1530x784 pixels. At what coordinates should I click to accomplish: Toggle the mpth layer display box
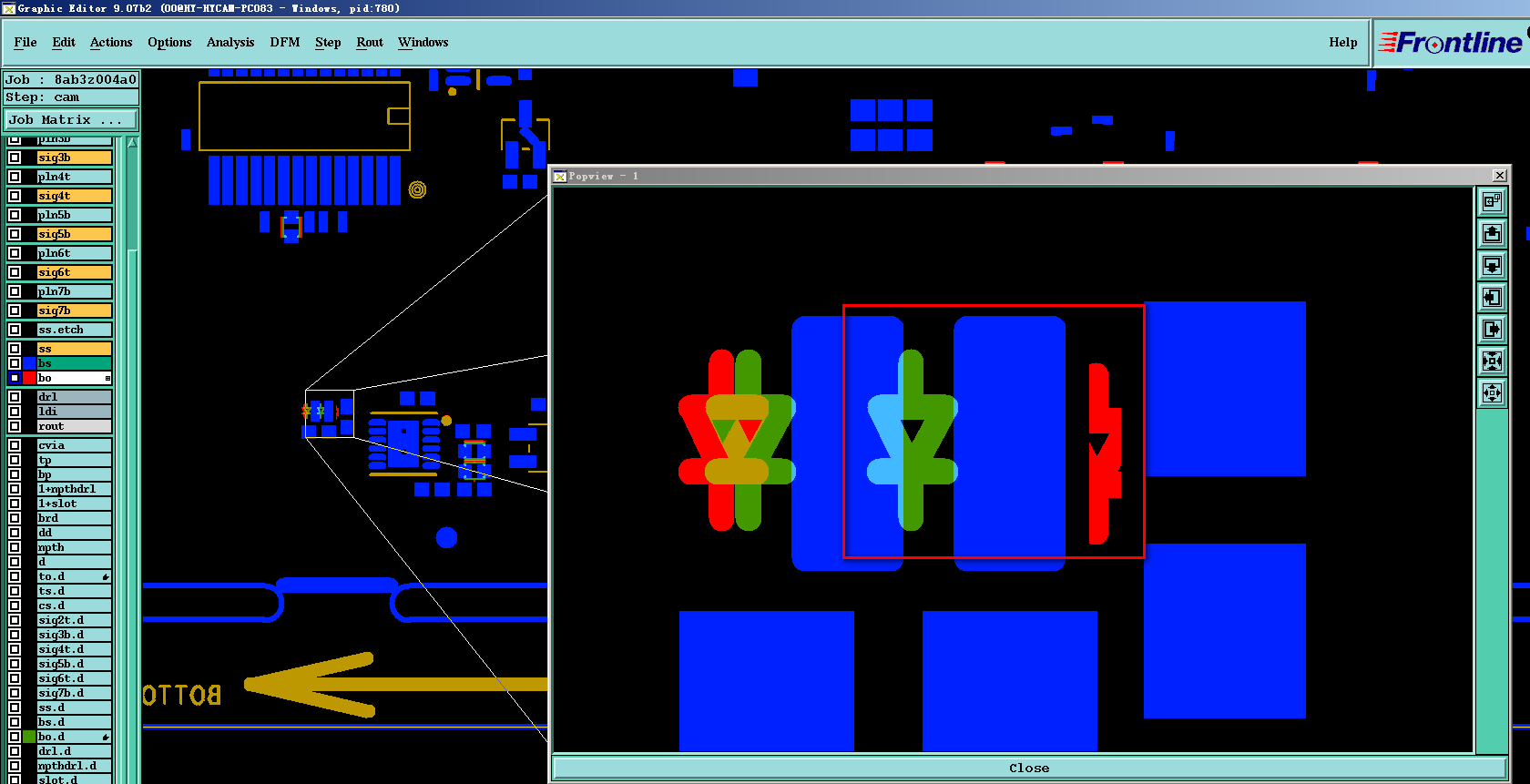[15, 547]
